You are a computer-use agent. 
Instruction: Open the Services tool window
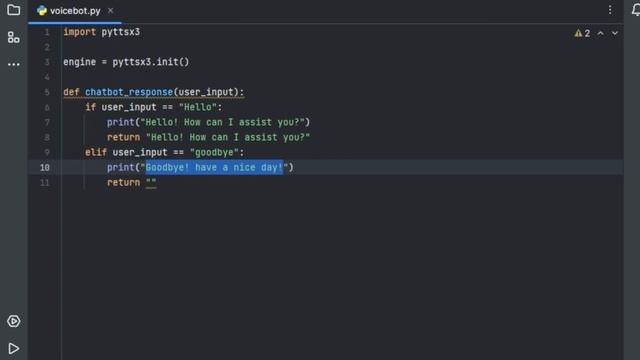coord(13,321)
